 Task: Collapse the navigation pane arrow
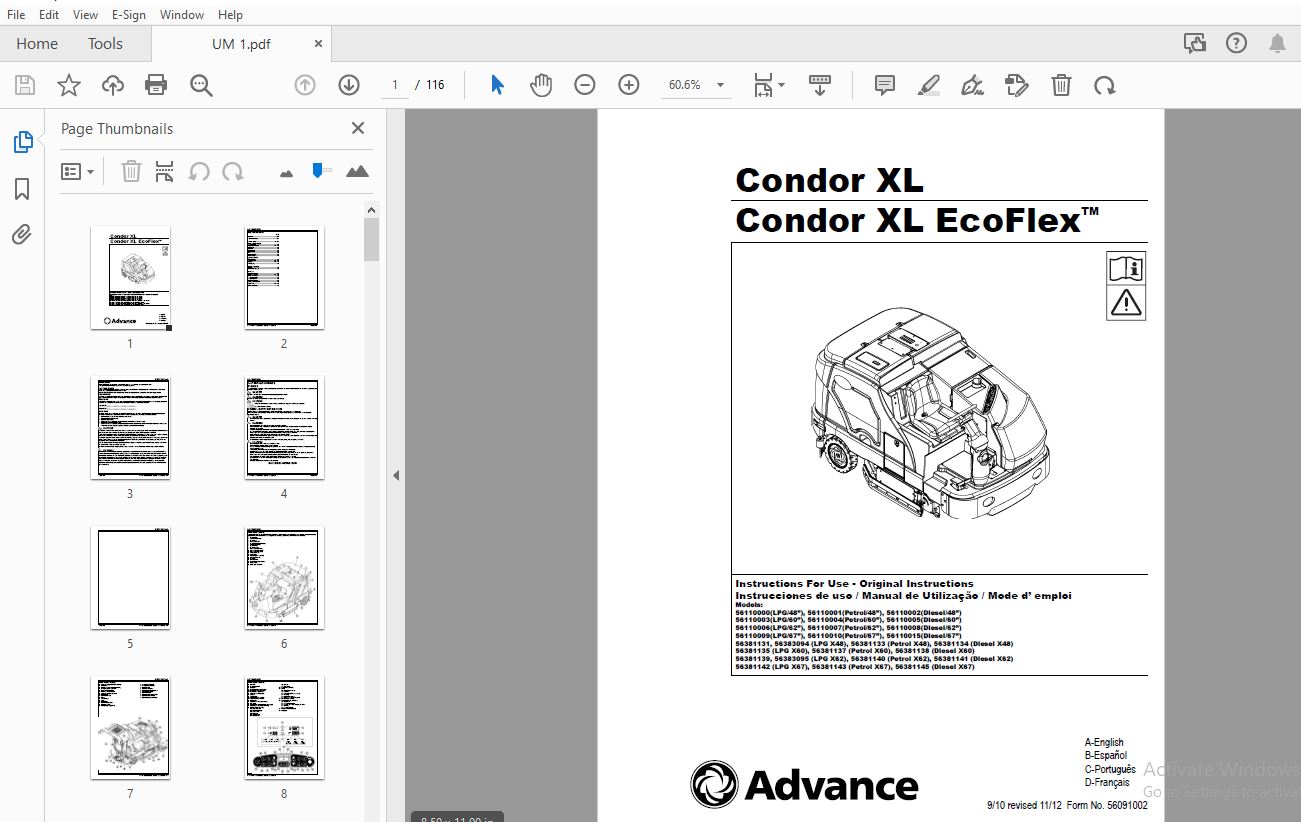pyautogui.click(x=396, y=476)
